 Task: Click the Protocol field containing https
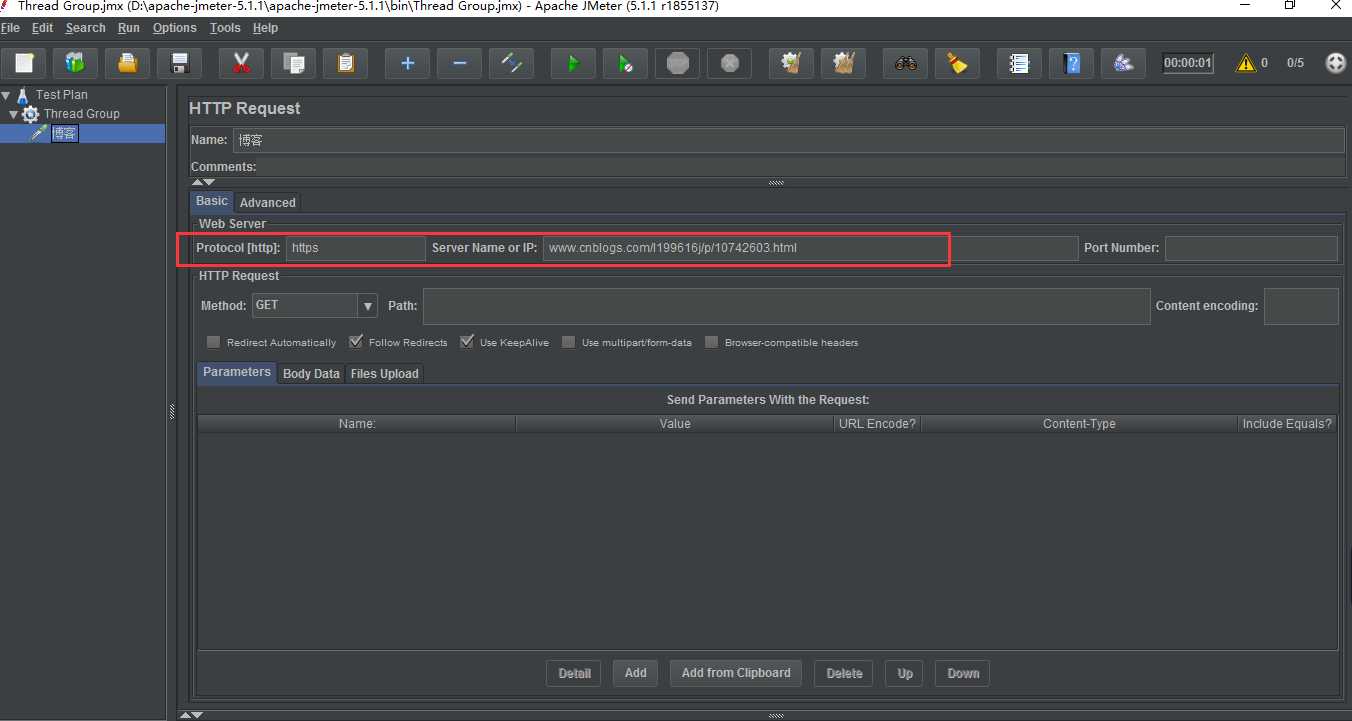[x=356, y=248]
